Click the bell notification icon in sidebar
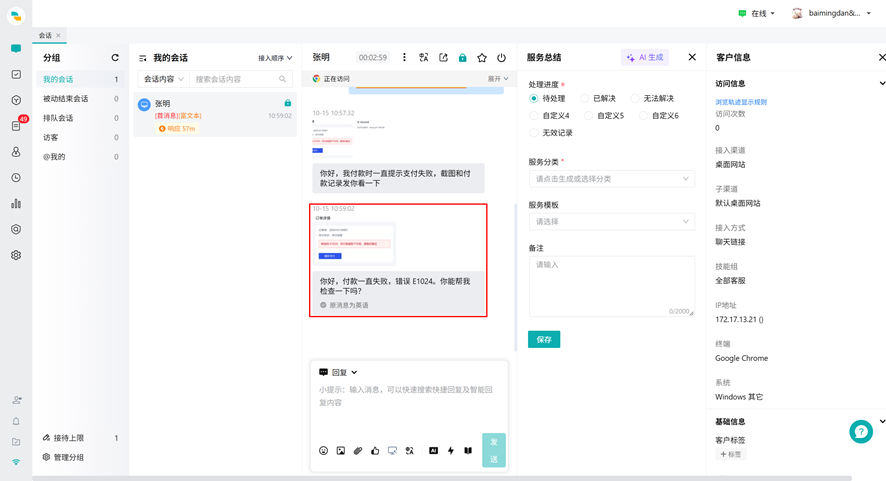 (16, 421)
